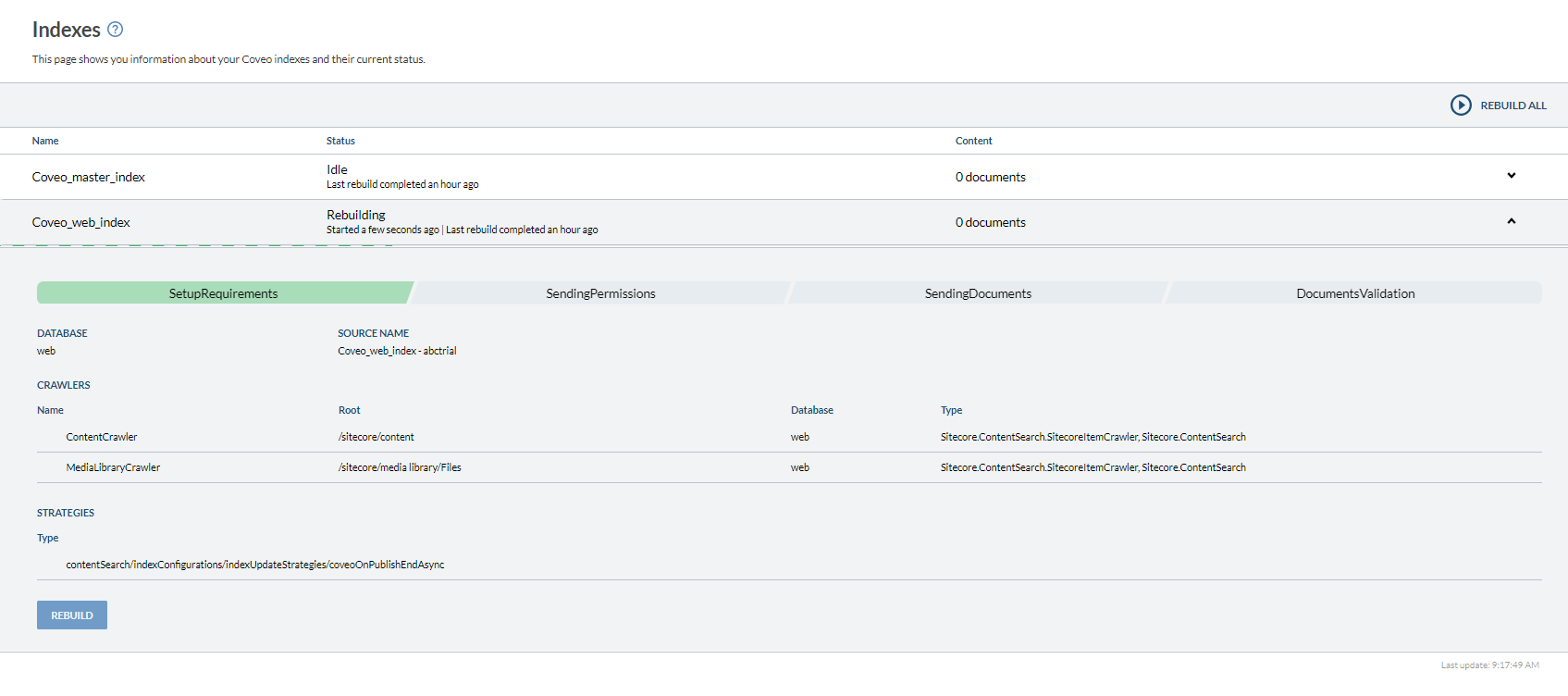Click the Content column header
Screen dimensions: 1568x696
click(974, 141)
